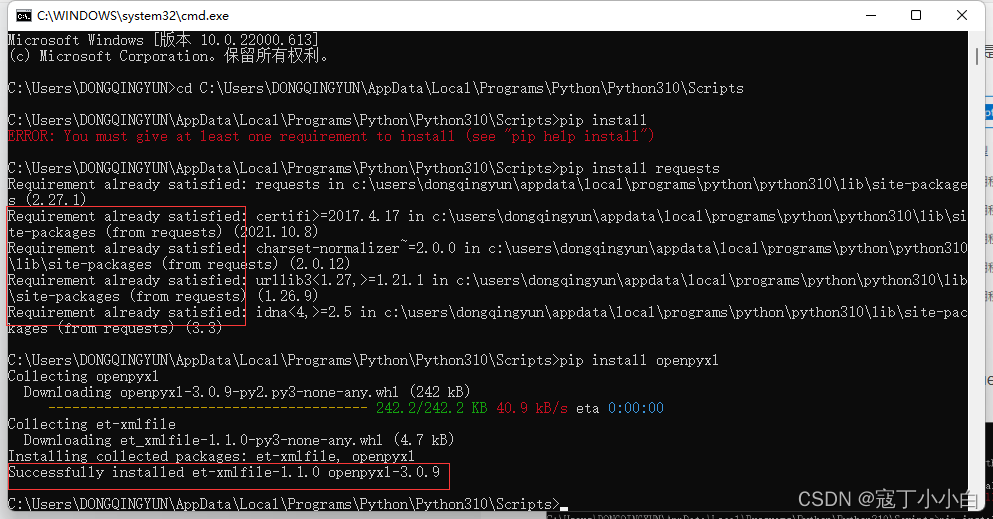Click the 'pip install requests' command text
Image resolution: width=993 pixels, height=519 pixels.
click(640, 168)
